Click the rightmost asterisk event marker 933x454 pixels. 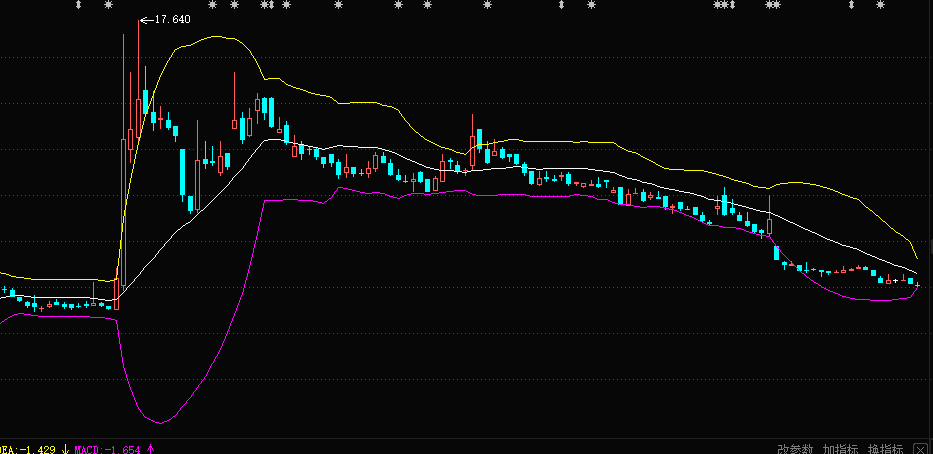pyautogui.click(x=880, y=5)
